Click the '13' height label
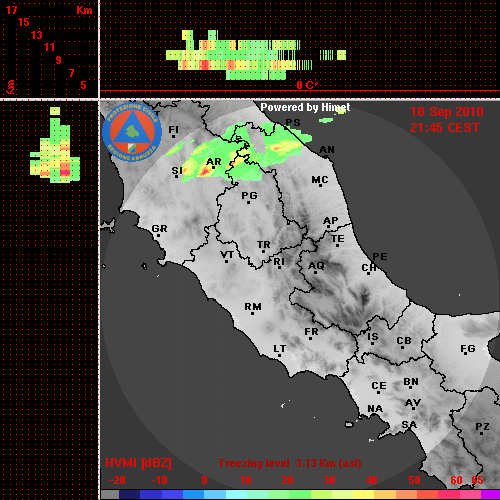Screen dimensions: 500x500 click(37, 35)
